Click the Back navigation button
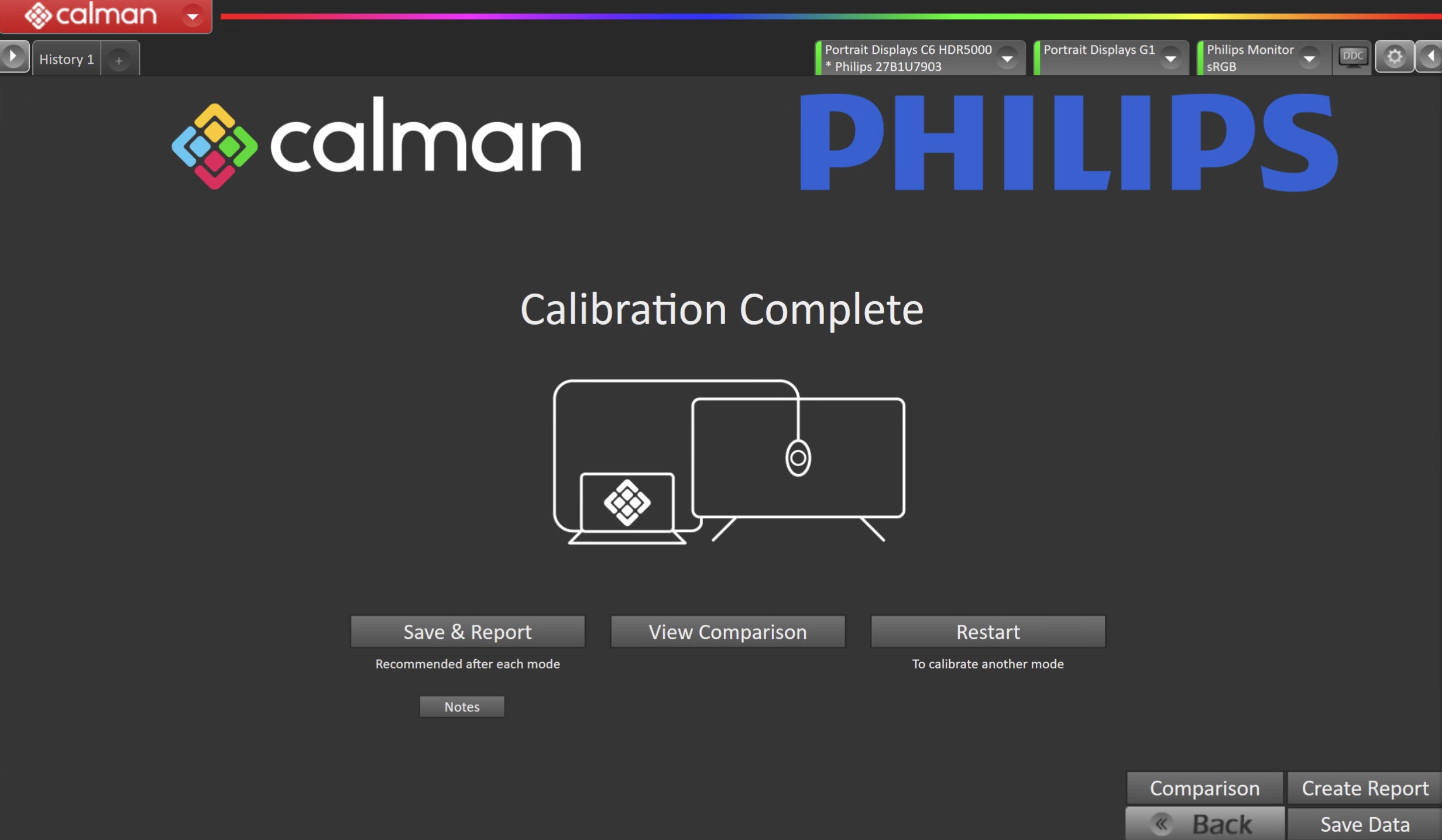Viewport: 1442px width, 840px height. (1204, 824)
